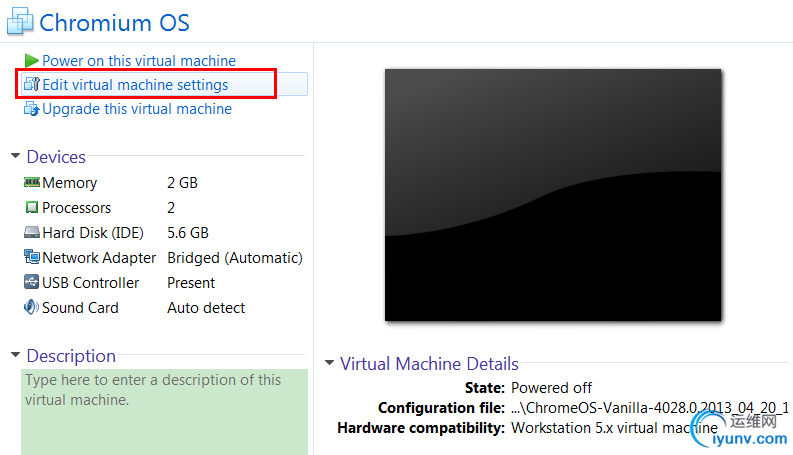
Task: Select the Sound Card speaker icon
Action: 32,308
